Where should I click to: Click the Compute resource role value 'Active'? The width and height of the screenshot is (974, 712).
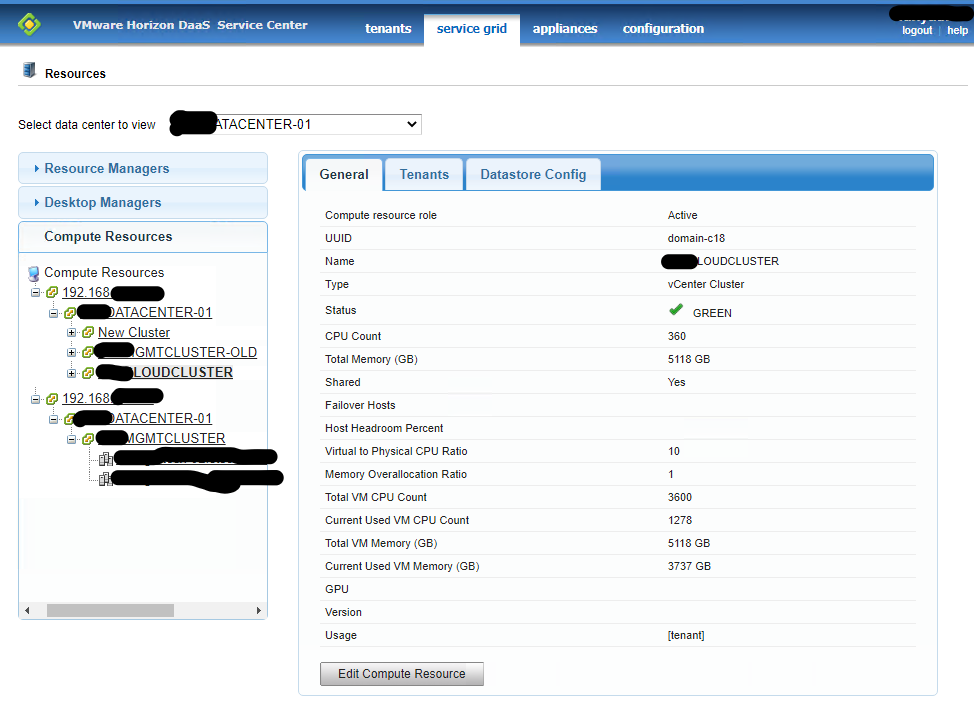683,215
